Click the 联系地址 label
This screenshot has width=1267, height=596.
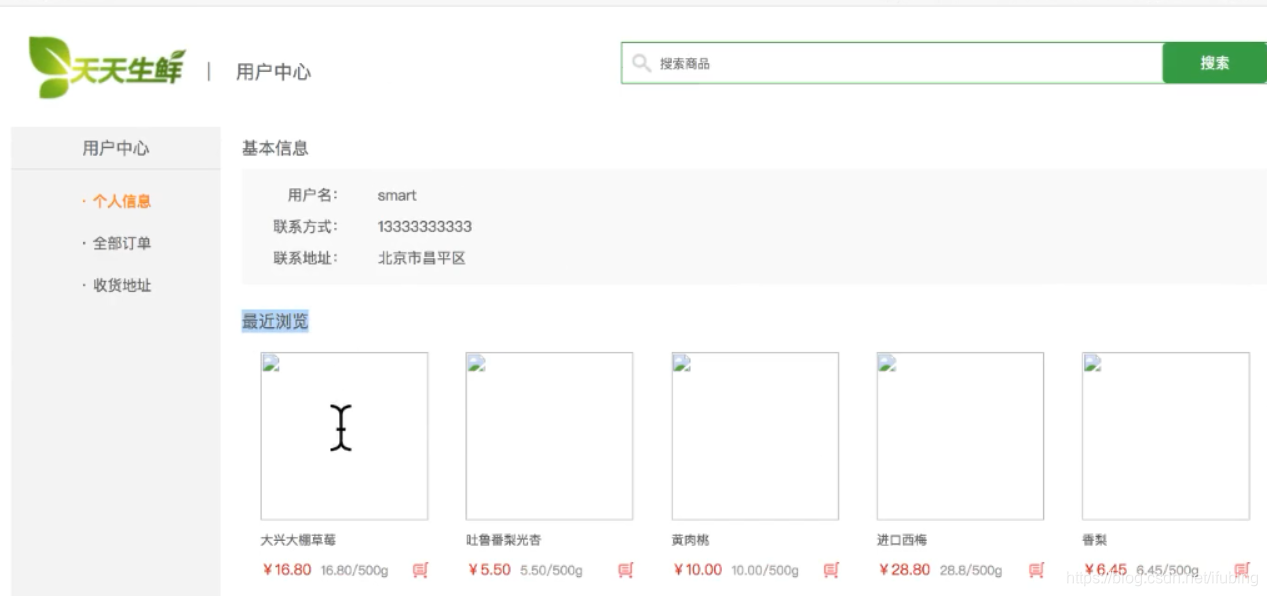(x=306, y=258)
